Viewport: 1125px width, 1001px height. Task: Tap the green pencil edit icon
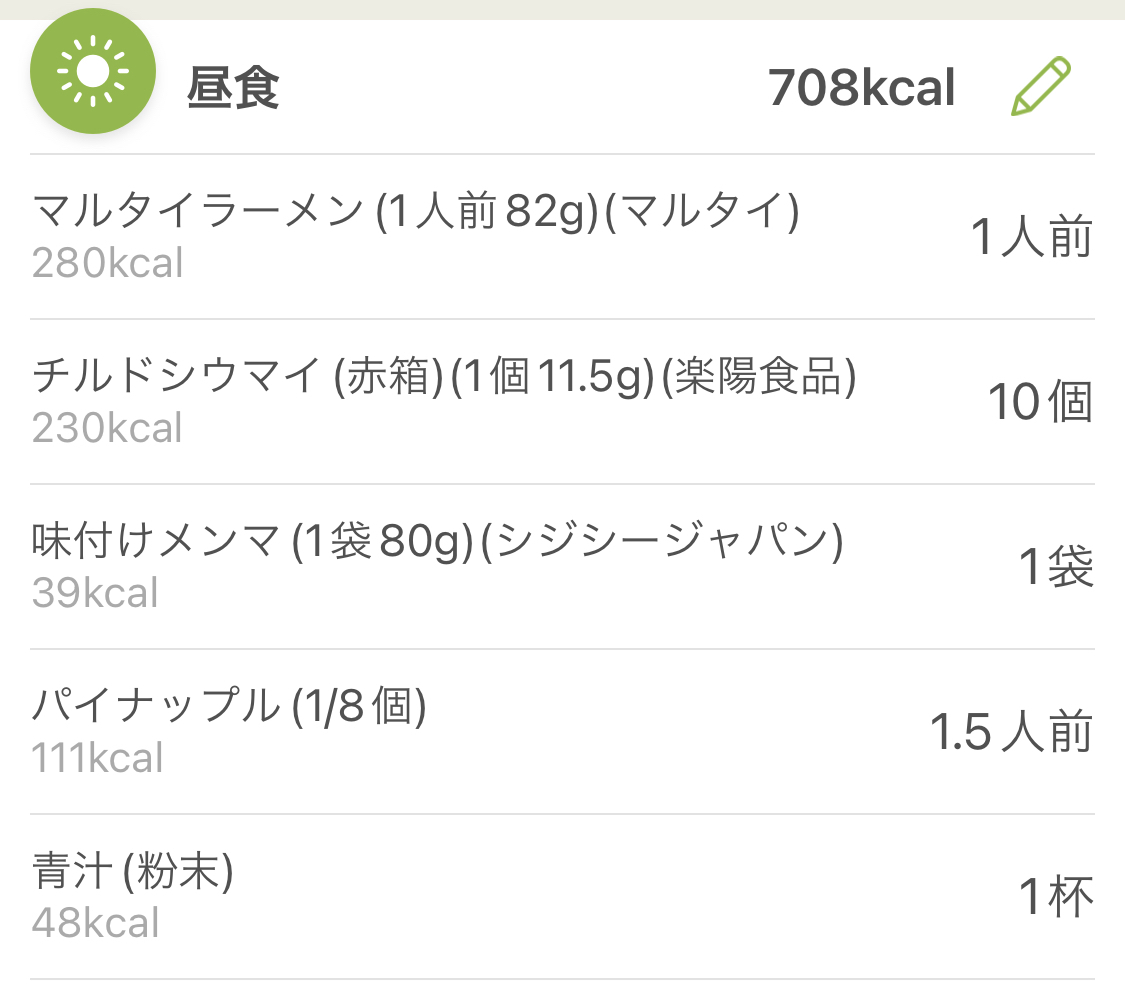coord(1041,87)
